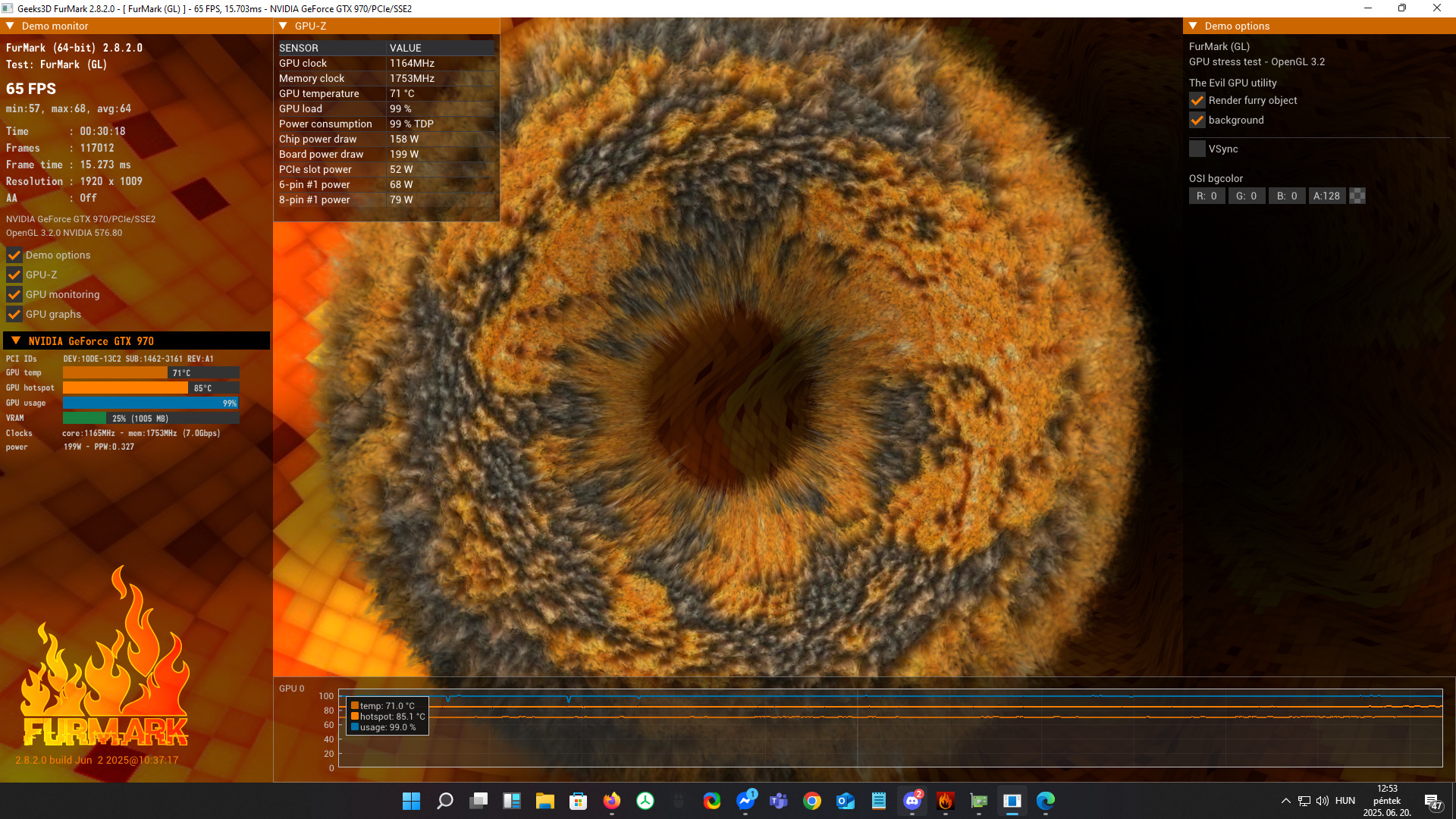This screenshot has height=819, width=1456.
Task: Launch Firefox from the taskbar
Action: pyautogui.click(x=611, y=801)
